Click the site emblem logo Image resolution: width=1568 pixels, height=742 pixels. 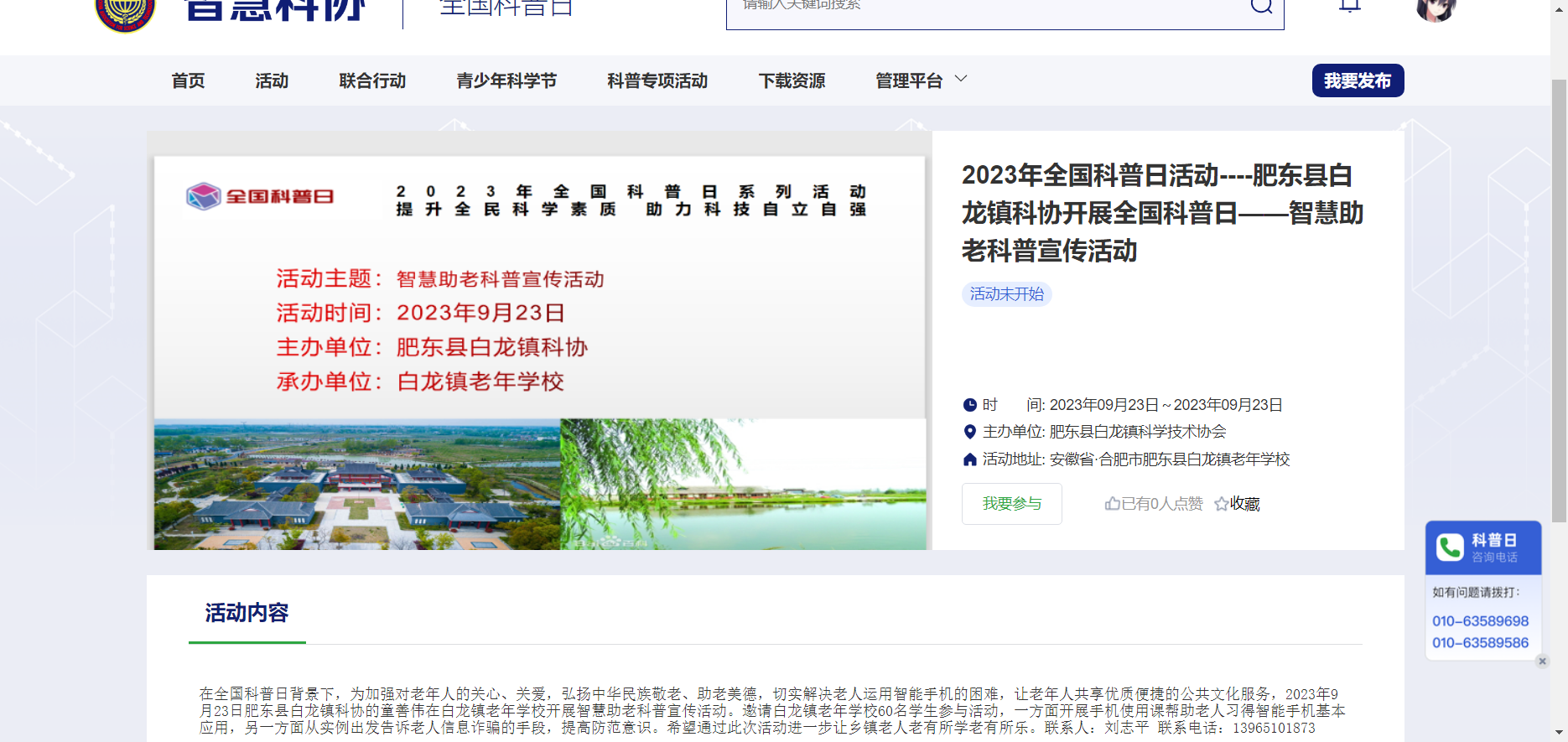click(x=126, y=13)
